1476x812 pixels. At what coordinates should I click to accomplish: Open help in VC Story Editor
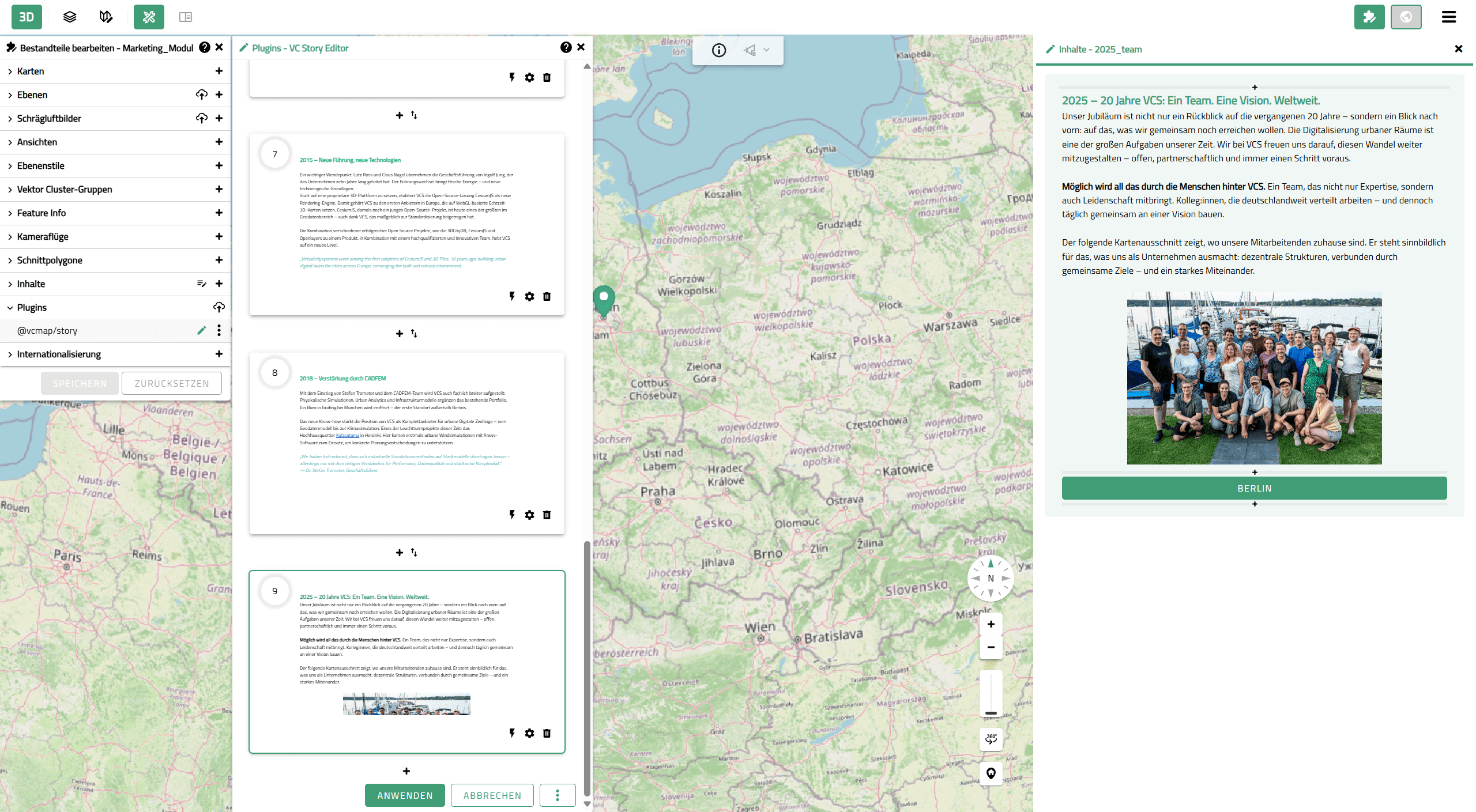click(x=566, y=47)
